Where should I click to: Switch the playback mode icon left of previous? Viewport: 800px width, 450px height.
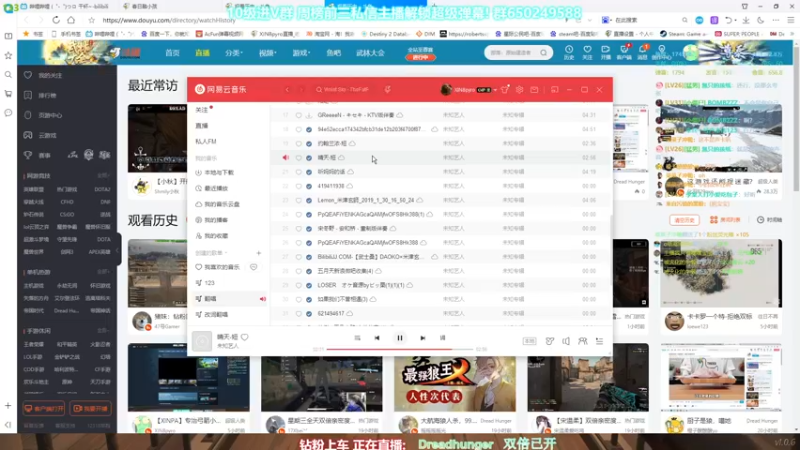(x=357, y=338)
